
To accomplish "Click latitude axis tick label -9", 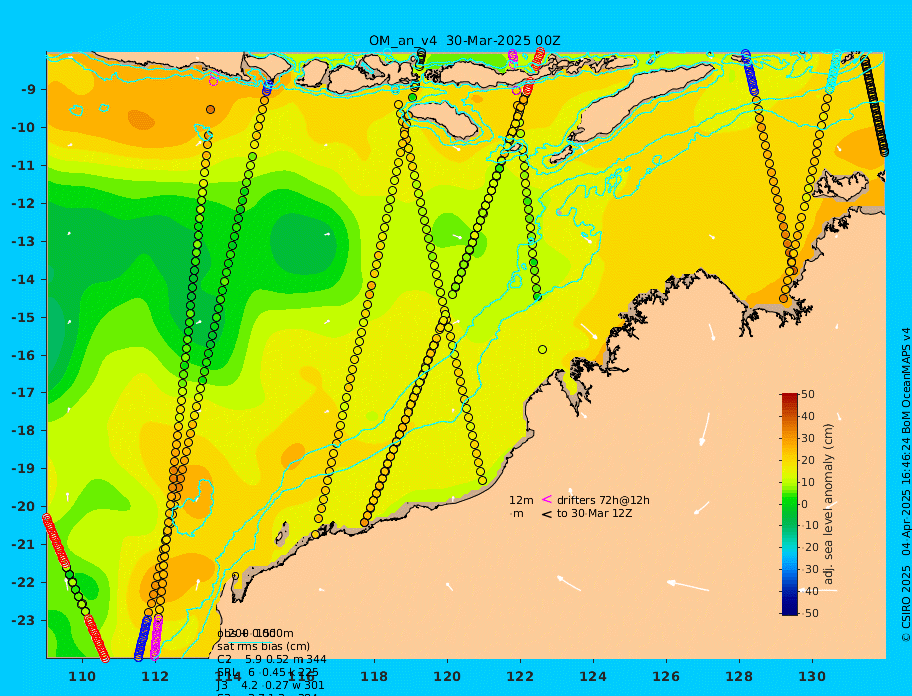I will [x=28, y=90].
